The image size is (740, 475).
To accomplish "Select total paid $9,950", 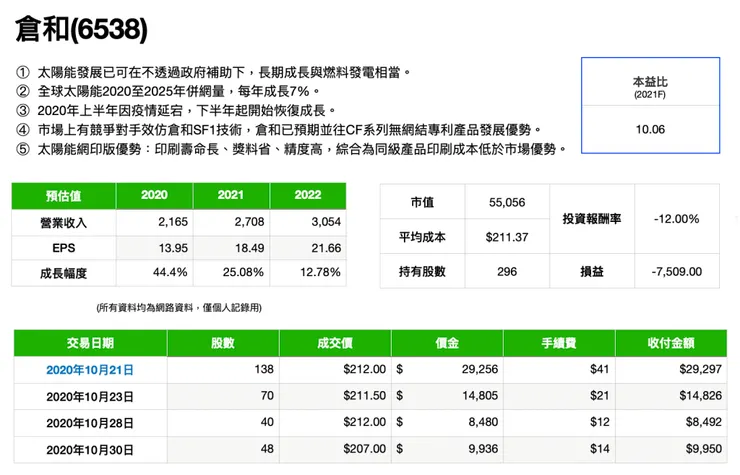I will pyautogui.click(x=704, y=449).
